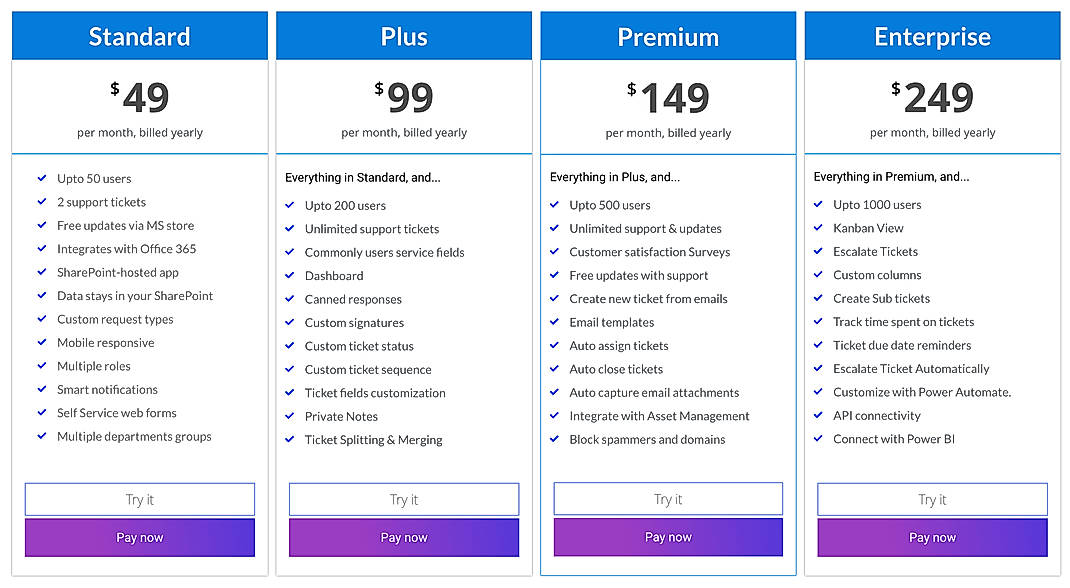Click the checkmark beside Auto close tickets
1070x588 pixels.
555,369
